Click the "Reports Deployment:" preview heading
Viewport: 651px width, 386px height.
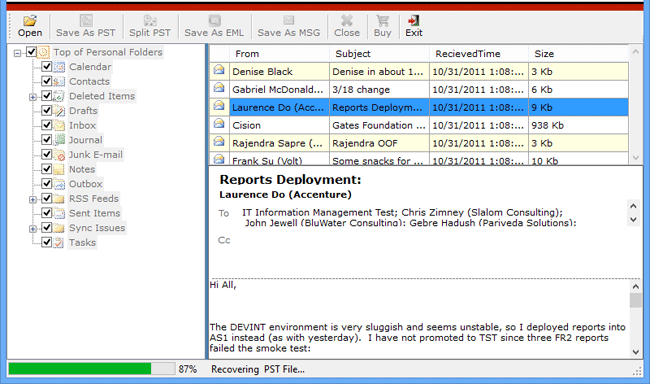[x=290, y=180]
